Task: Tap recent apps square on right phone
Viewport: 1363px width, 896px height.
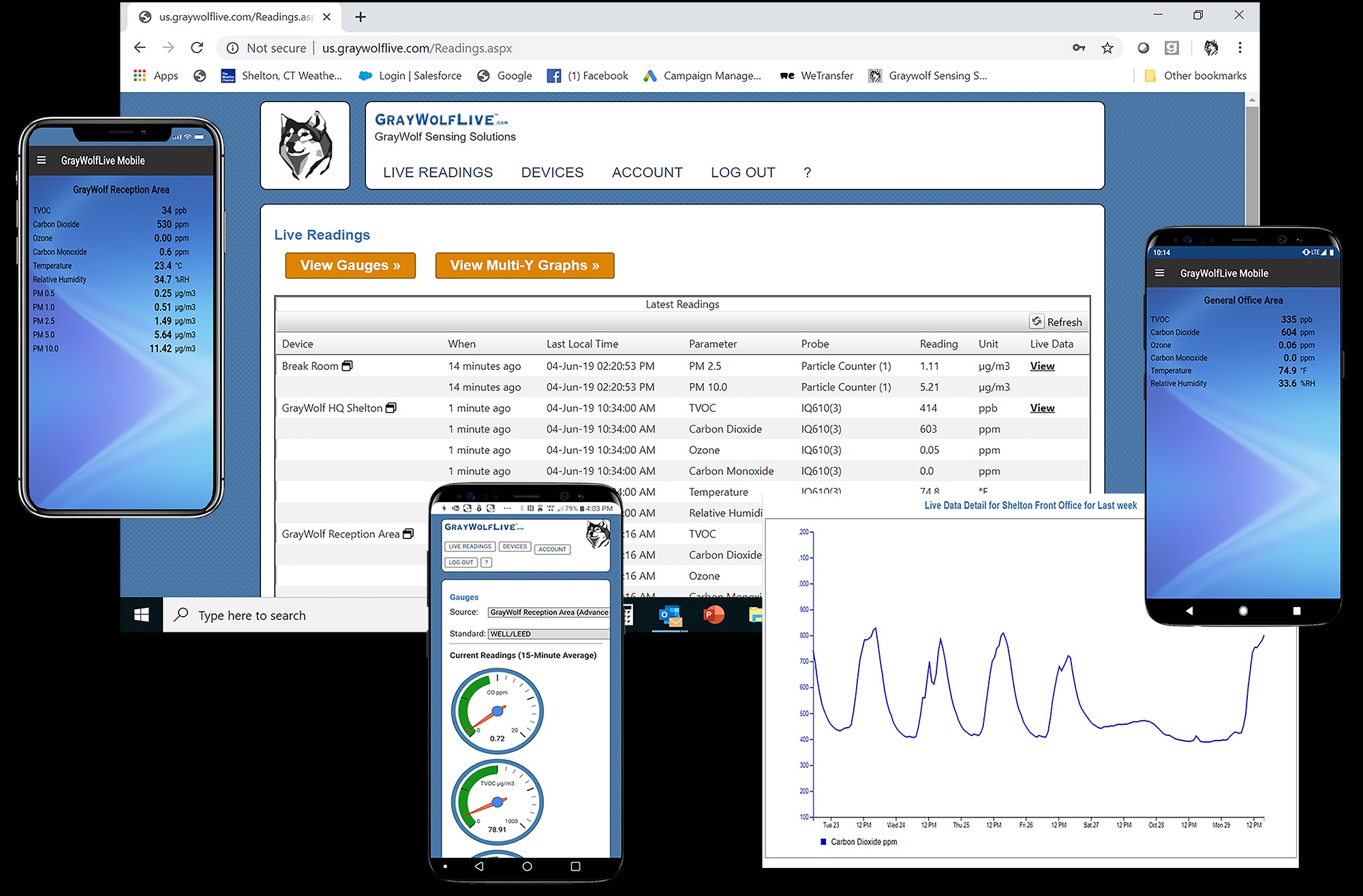Action: point(1297,611)
